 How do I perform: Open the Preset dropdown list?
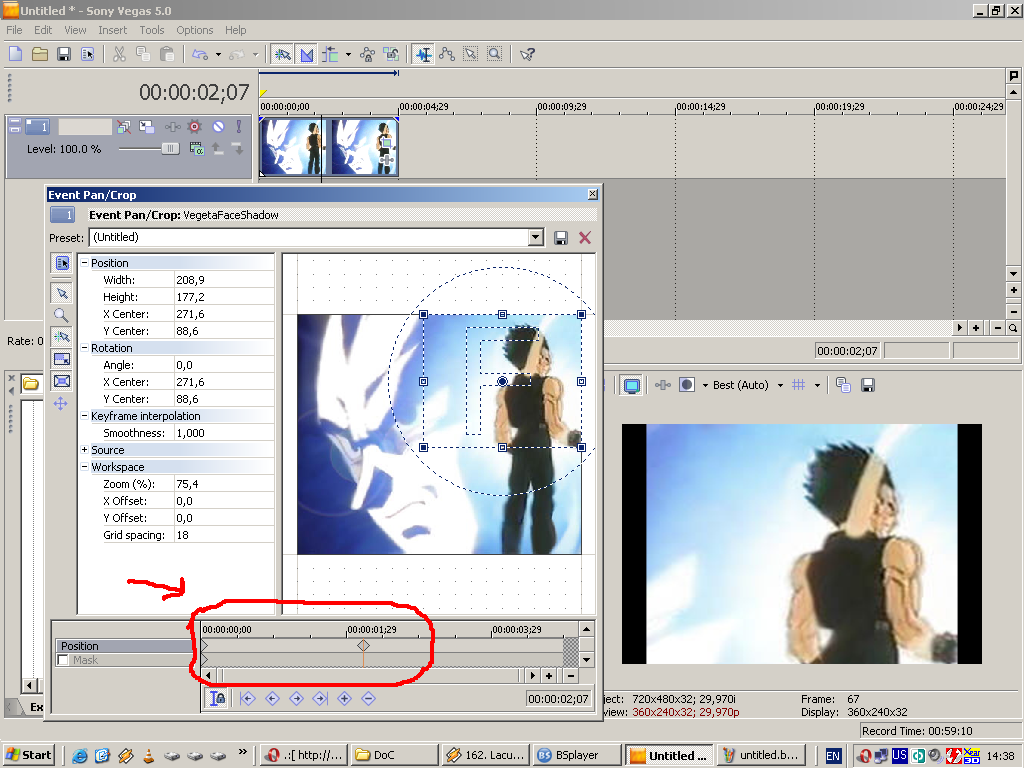(x=536, y=237)
